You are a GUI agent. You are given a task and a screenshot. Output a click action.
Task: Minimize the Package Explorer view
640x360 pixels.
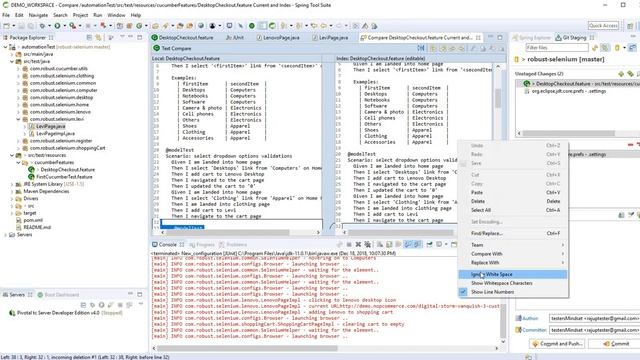pos(131,37)
